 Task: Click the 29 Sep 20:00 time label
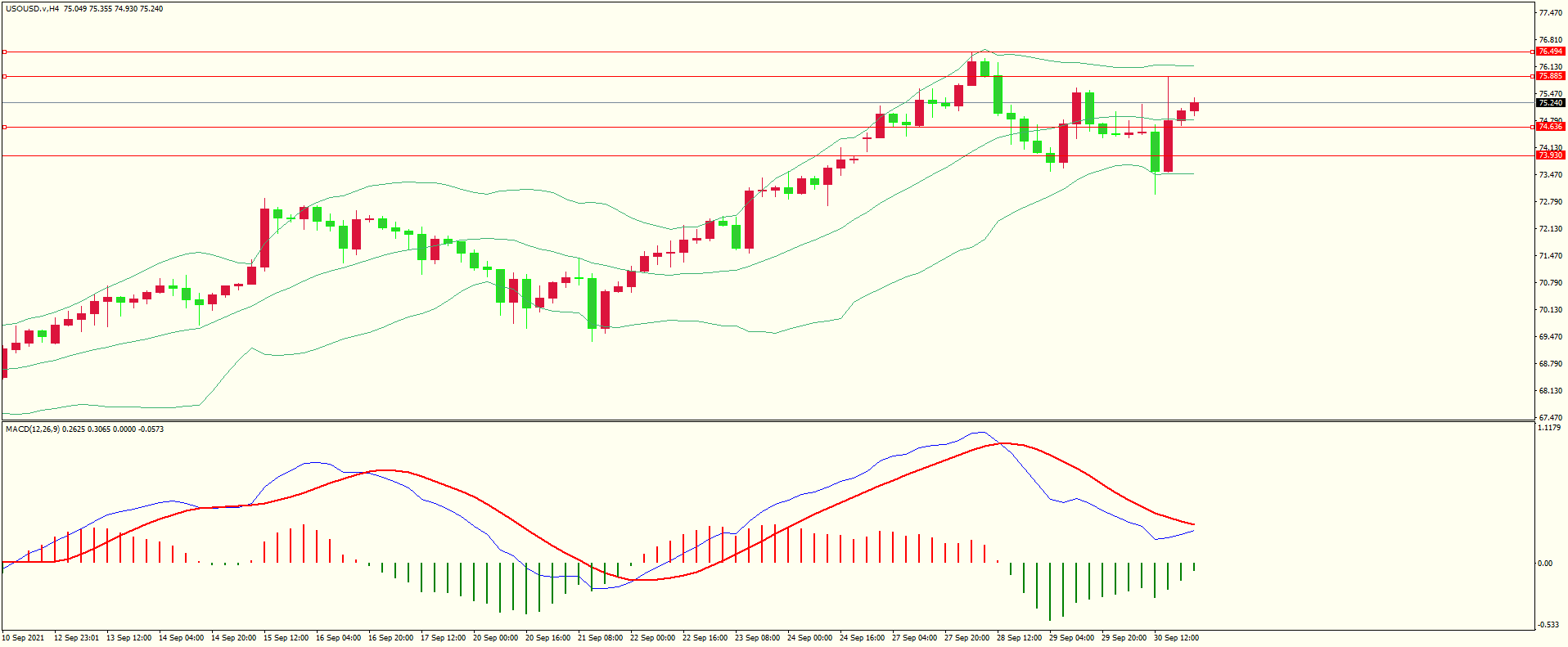[1124, 638]
